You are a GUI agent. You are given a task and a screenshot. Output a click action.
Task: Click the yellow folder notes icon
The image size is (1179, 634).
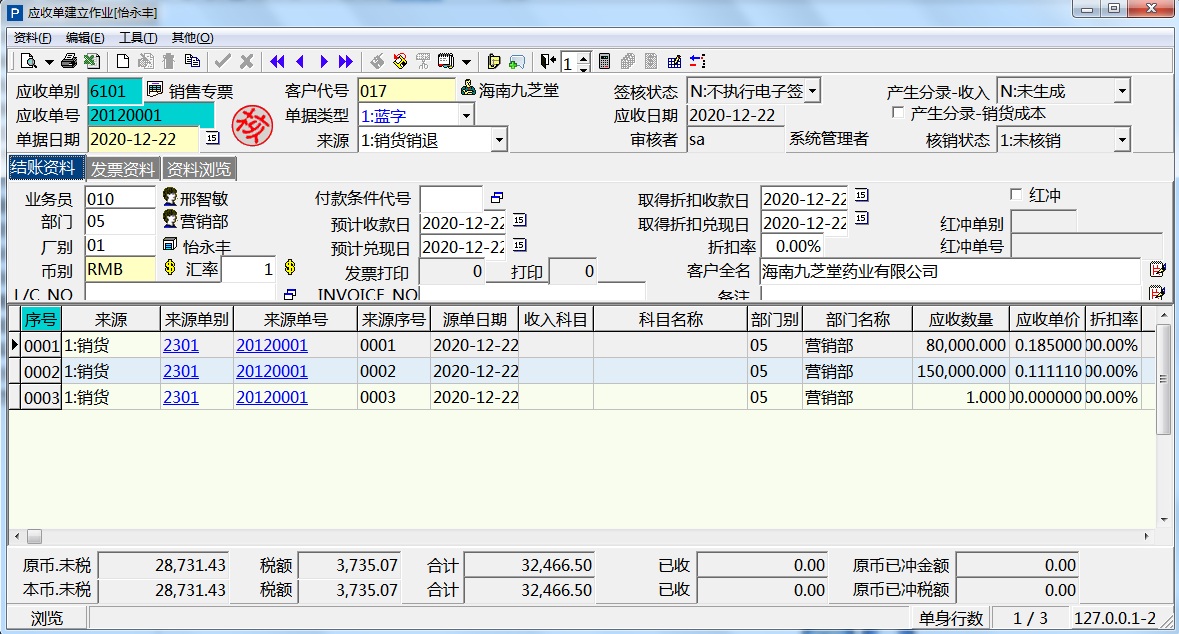pyautogui.click(x=494, y=62)
